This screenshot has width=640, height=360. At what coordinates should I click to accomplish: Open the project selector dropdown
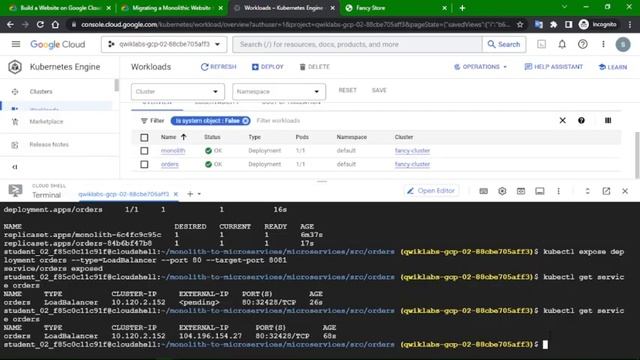164,44
